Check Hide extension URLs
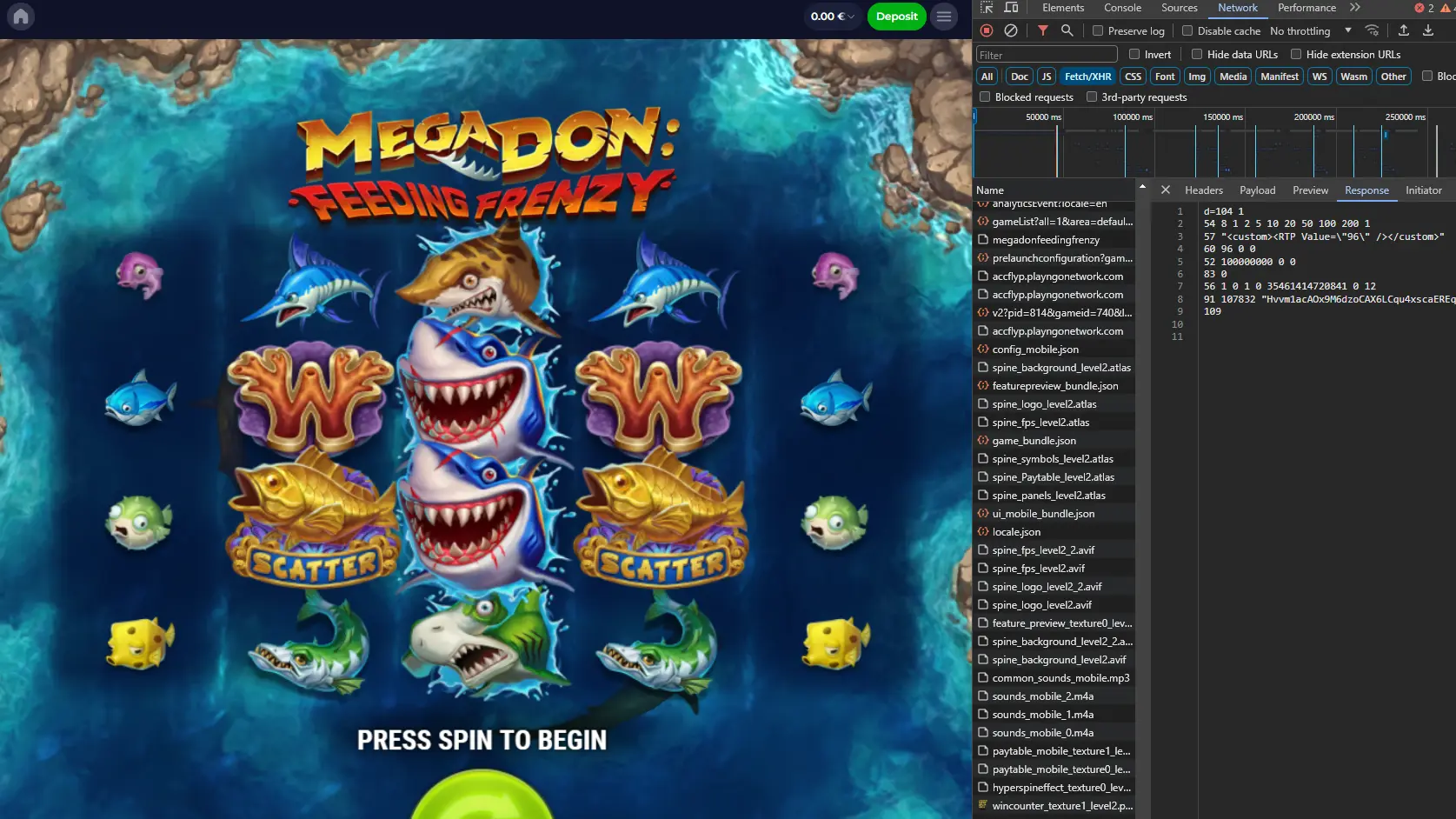This screenshot has height=819, width=1456. click(1296, 54)
